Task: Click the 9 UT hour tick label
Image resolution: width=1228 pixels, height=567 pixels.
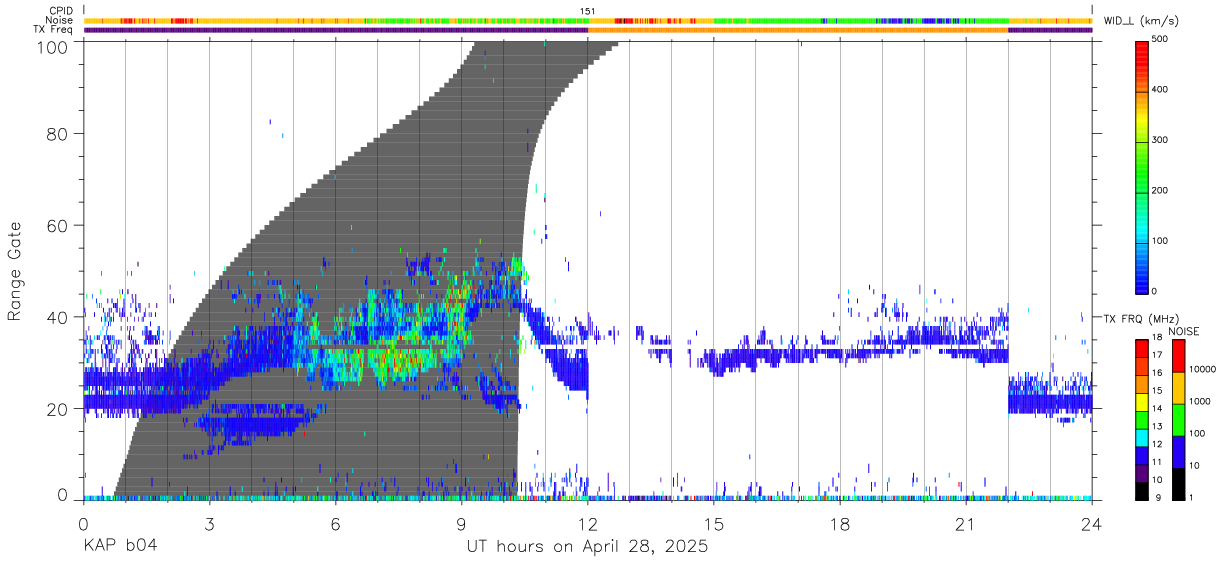Action: coord(461,524)
